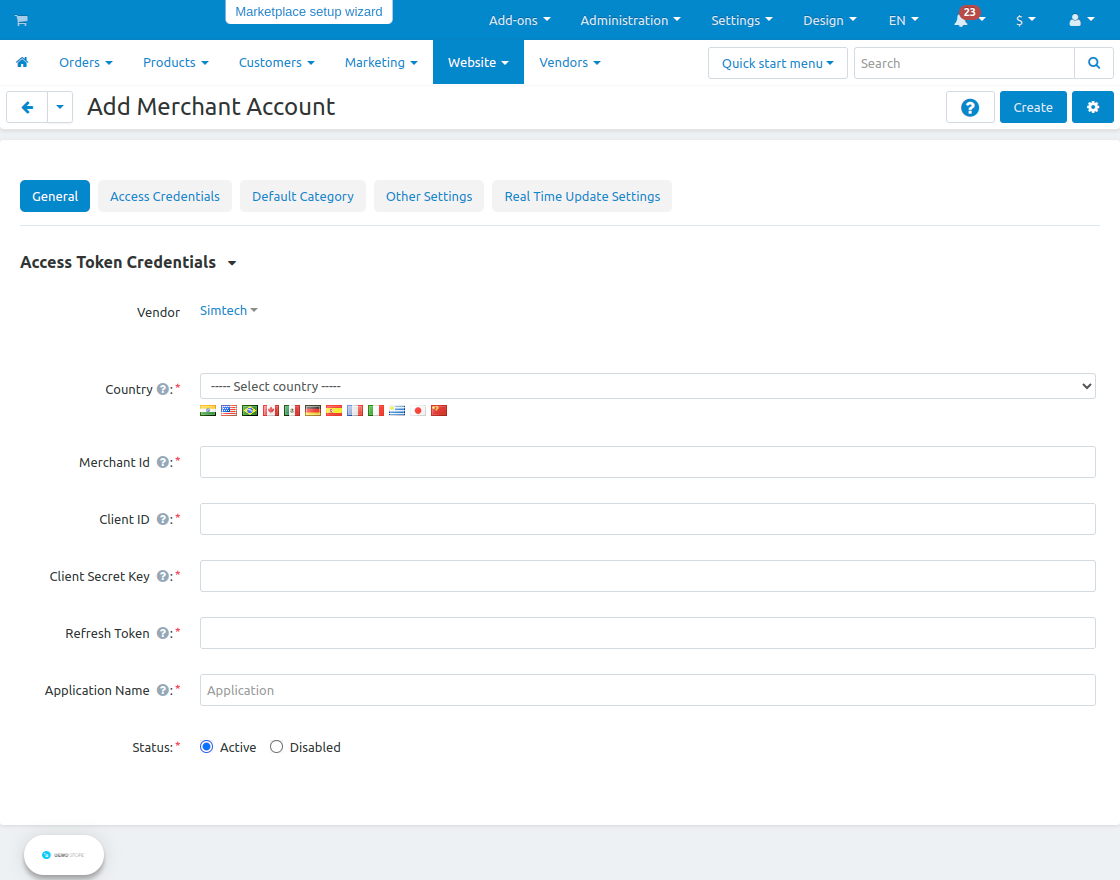Open the currency selector dollar icon
Screen dimensions: 1120x880
tap(1022, 20)
